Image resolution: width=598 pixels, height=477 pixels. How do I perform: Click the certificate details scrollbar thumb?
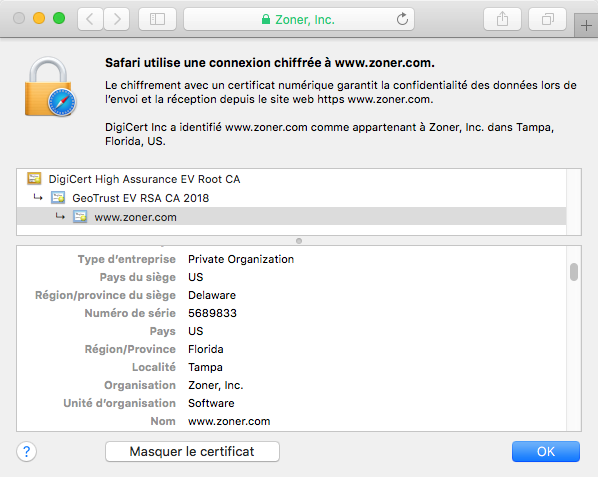tap(574, 272)
